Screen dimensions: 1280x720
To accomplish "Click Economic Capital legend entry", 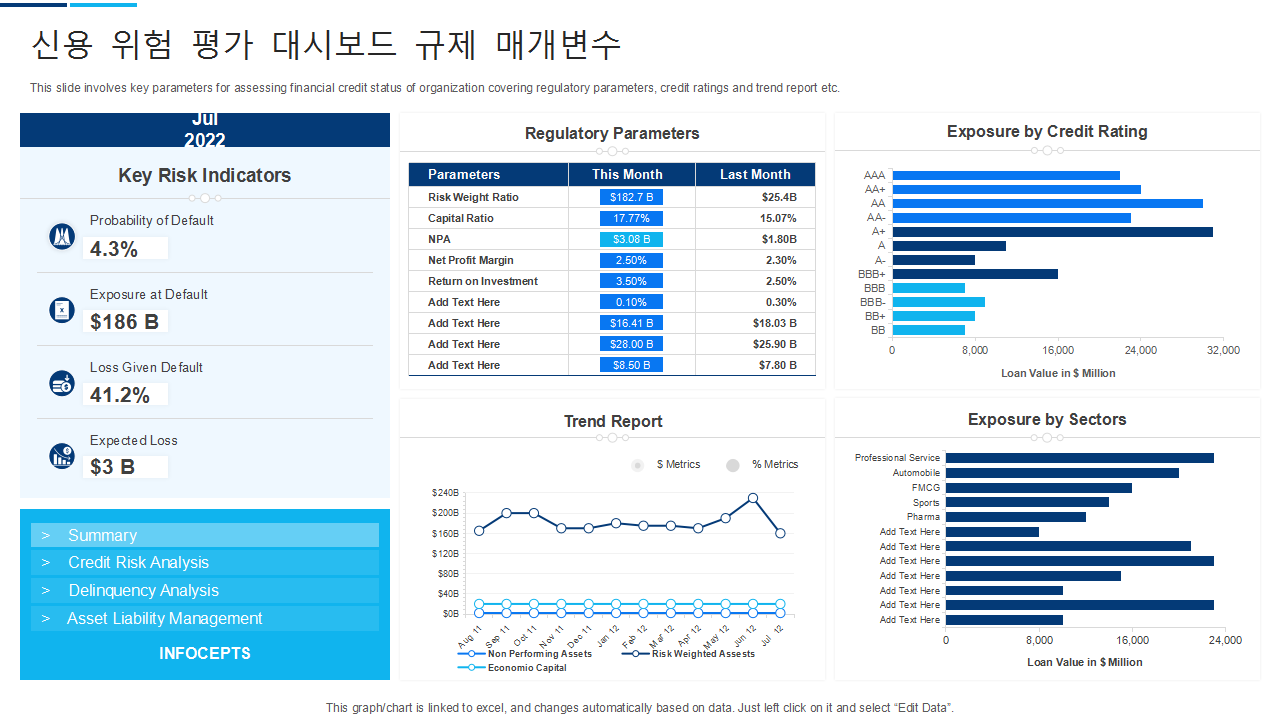I will [x=513, y=668].
